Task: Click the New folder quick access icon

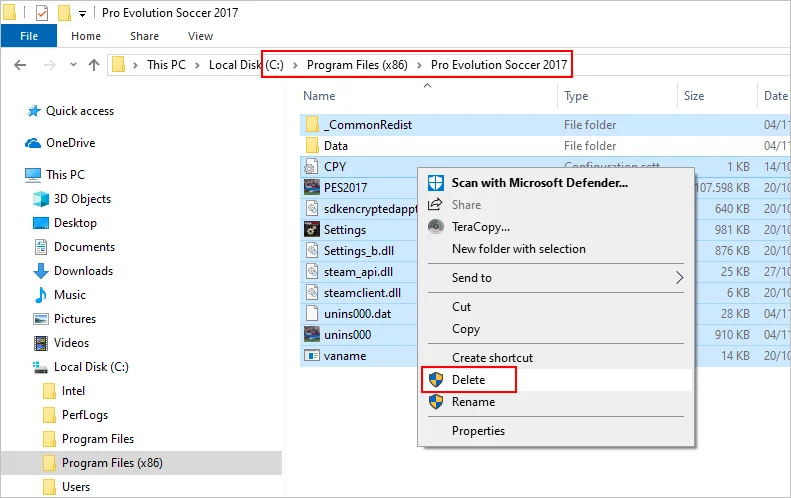Action: pyautogui.click(x=64, y=13)
